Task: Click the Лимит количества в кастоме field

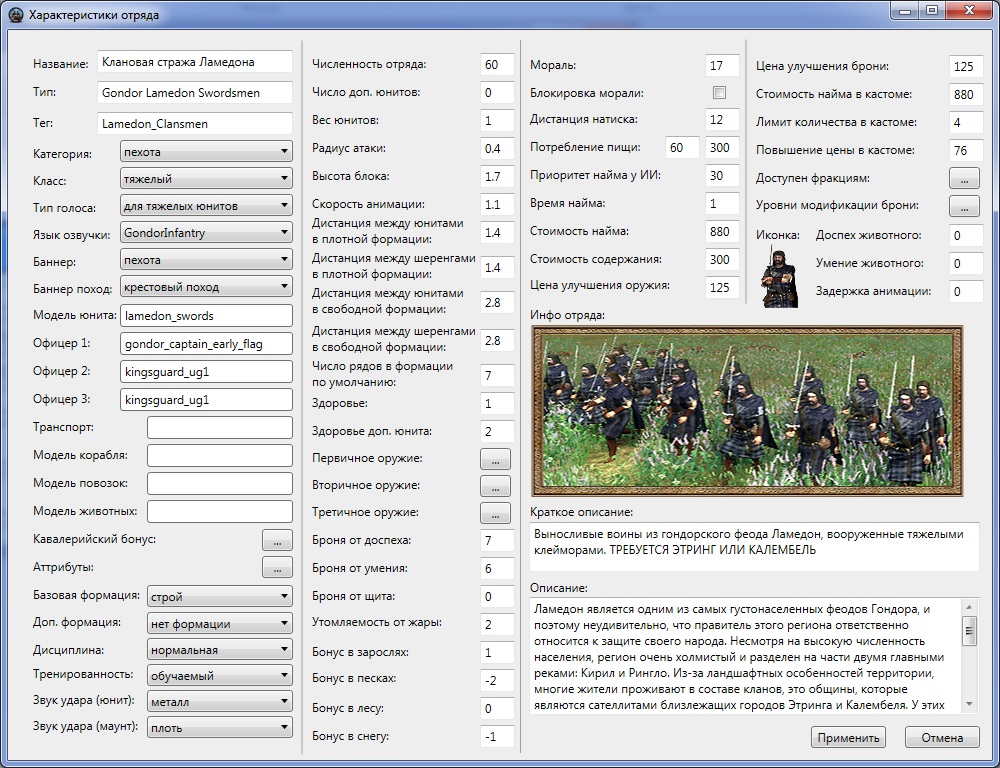Action: (966, 123)
